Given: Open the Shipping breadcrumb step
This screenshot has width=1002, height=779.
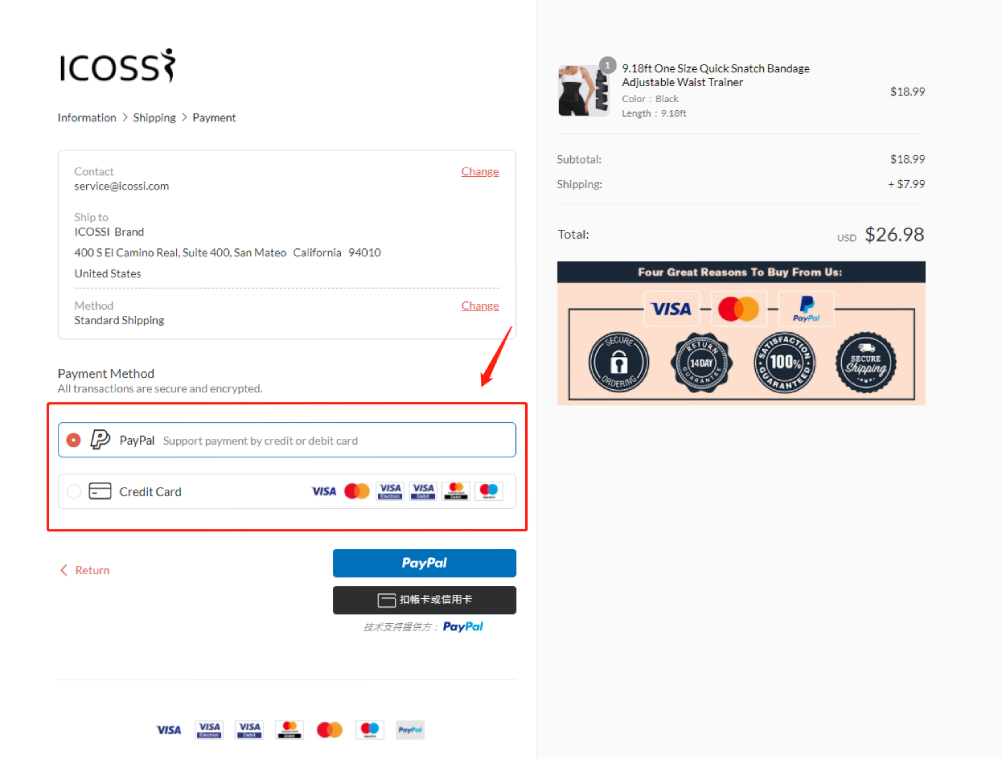Looking at the screenshot, I should (x=154, y=118).
